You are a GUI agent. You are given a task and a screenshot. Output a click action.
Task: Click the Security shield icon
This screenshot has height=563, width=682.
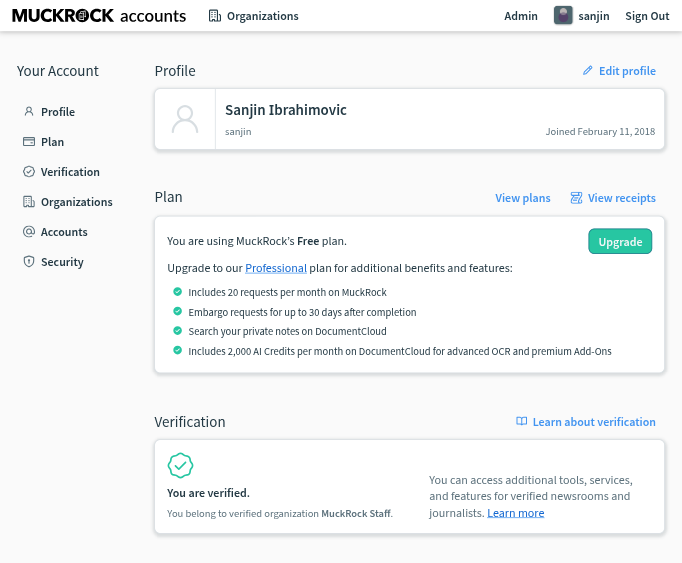tap(29, 262)
